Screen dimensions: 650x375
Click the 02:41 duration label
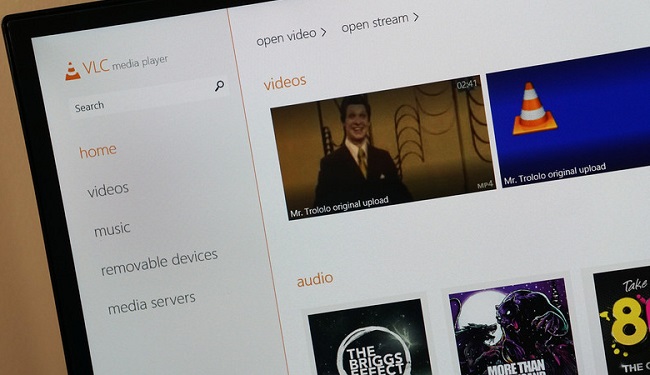467,85
